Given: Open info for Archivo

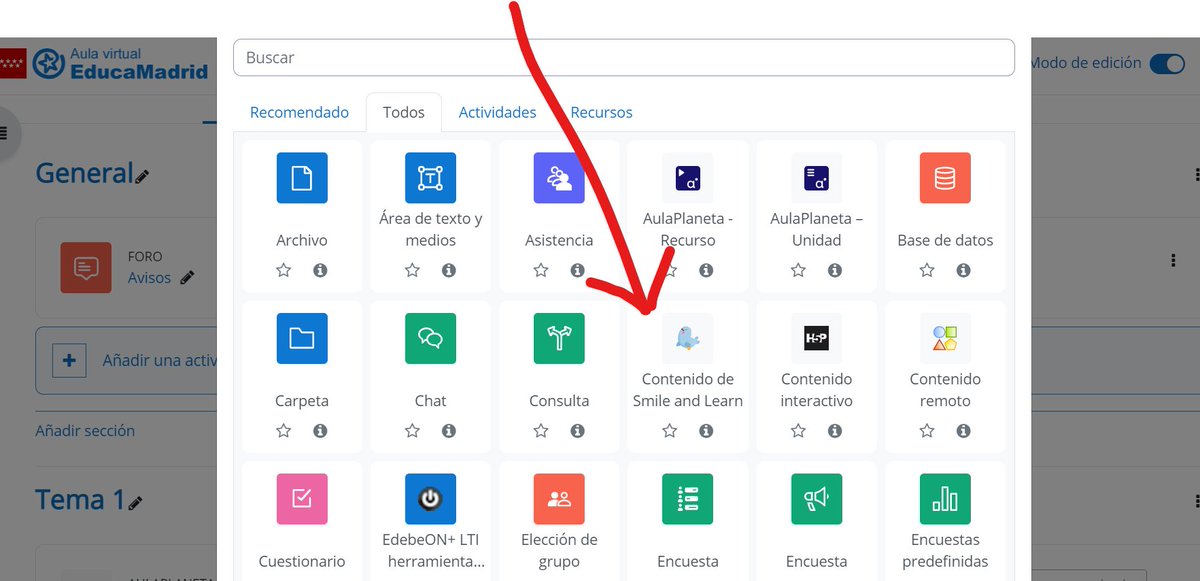Looking at the screenshot, I should pyautogui.click(x=320, y=270).
